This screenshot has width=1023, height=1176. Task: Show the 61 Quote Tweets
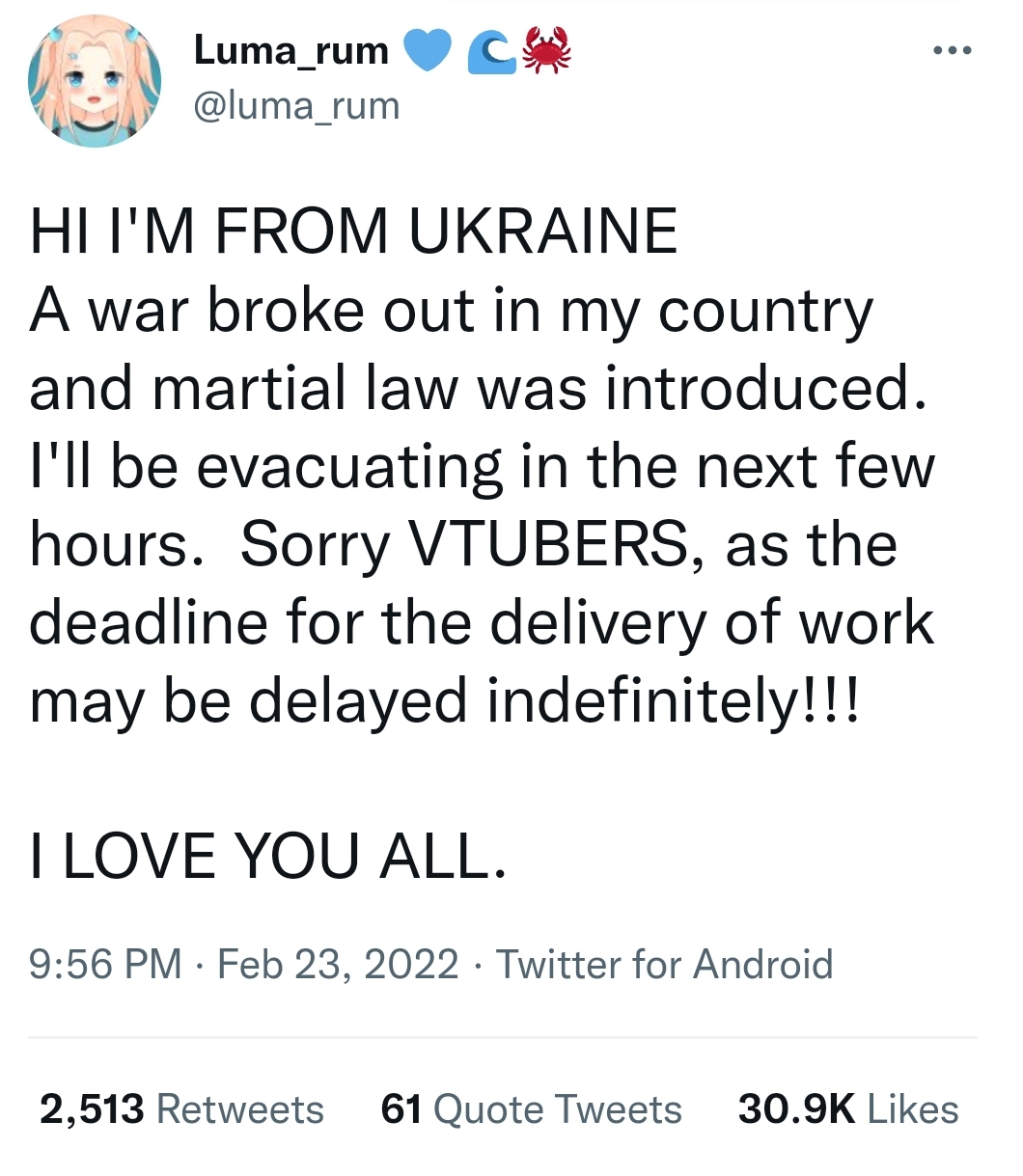[531, 1109]
